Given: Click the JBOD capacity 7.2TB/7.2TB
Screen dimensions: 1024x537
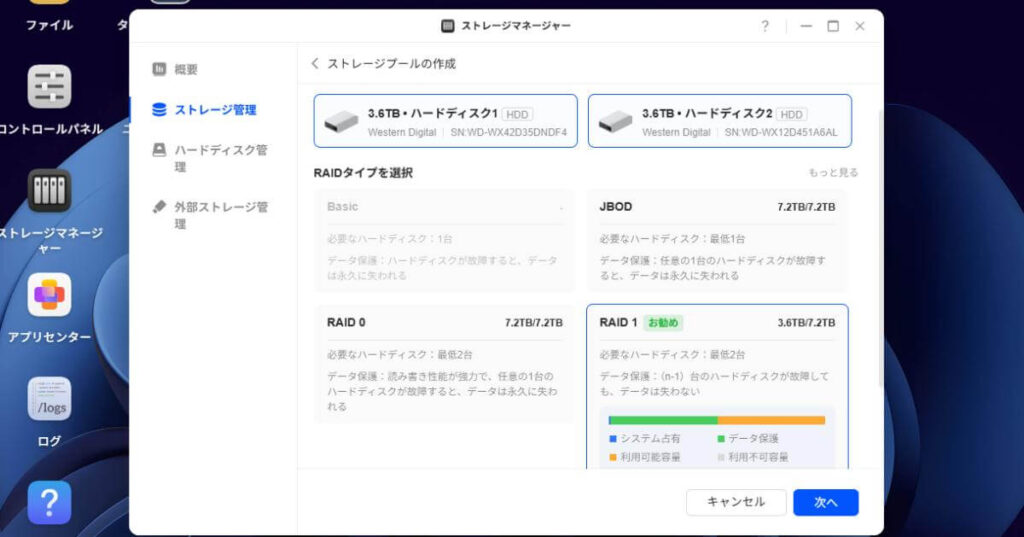Looking at the screenshot, I should [x=806, y=207].
